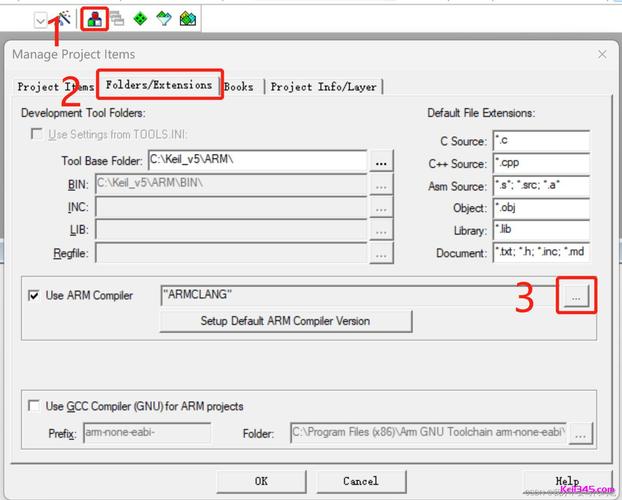Click the Manage Multi-Project Workspace icon
The image size is (622, 500).
(x=117, y=18)
